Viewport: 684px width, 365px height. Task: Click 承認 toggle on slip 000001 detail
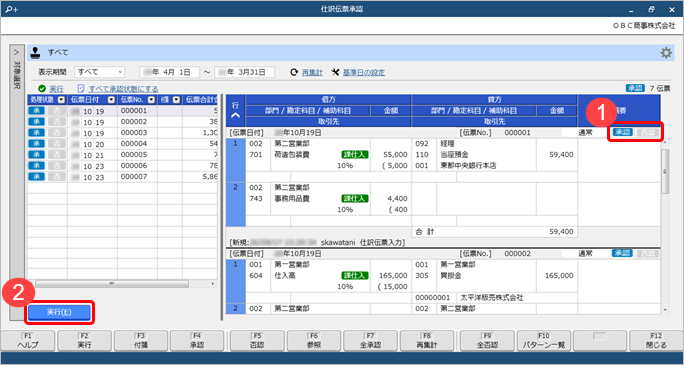point(622,132)
